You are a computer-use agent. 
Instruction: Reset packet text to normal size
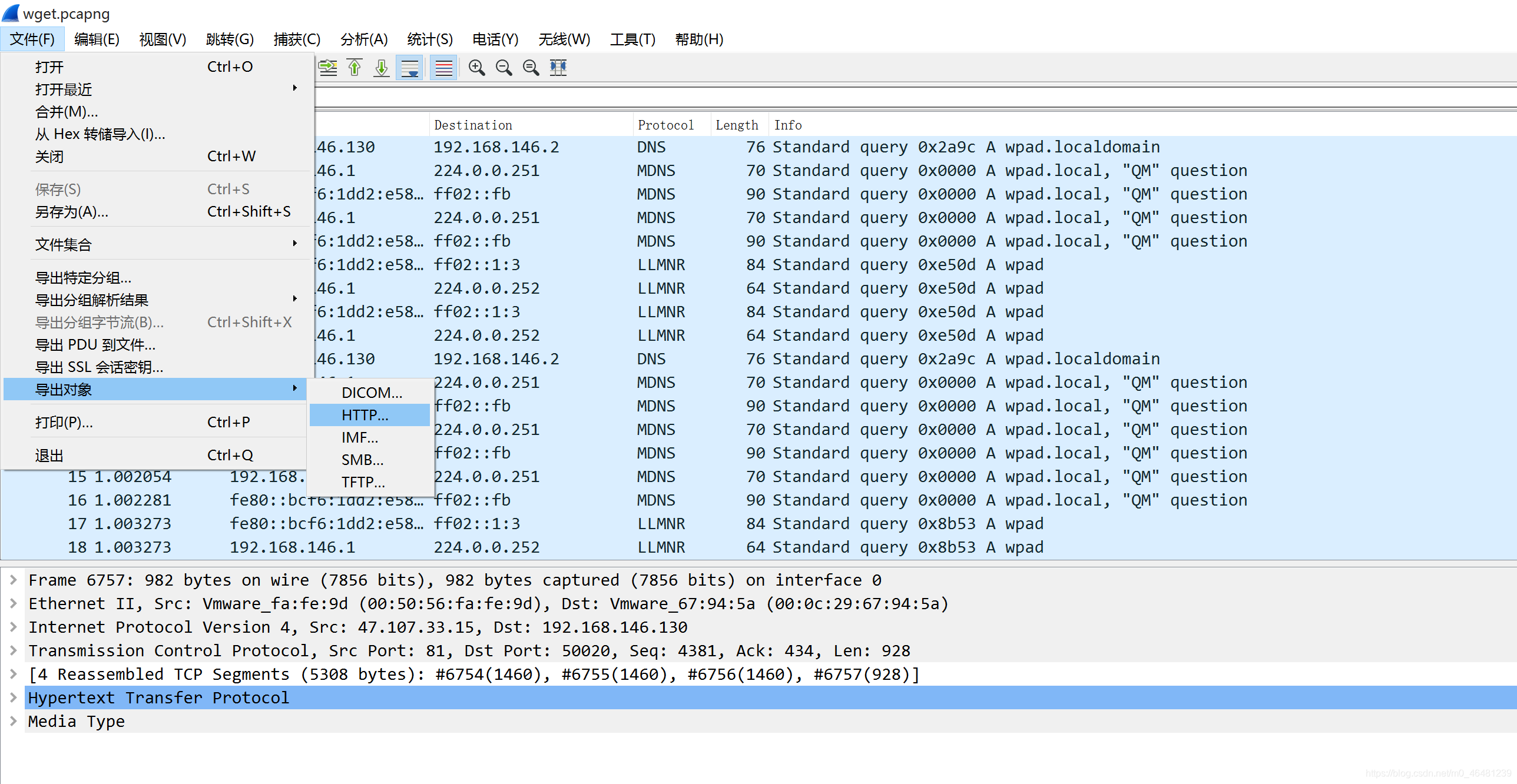click(x=531, y=68)
